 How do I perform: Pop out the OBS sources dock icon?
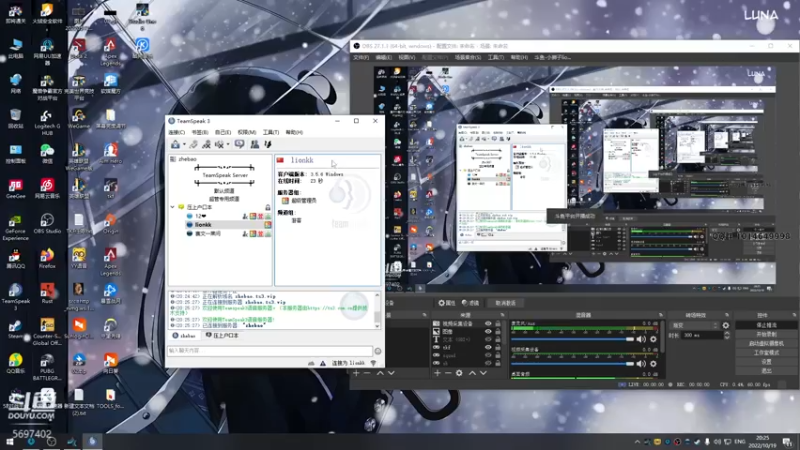point(502,315)
